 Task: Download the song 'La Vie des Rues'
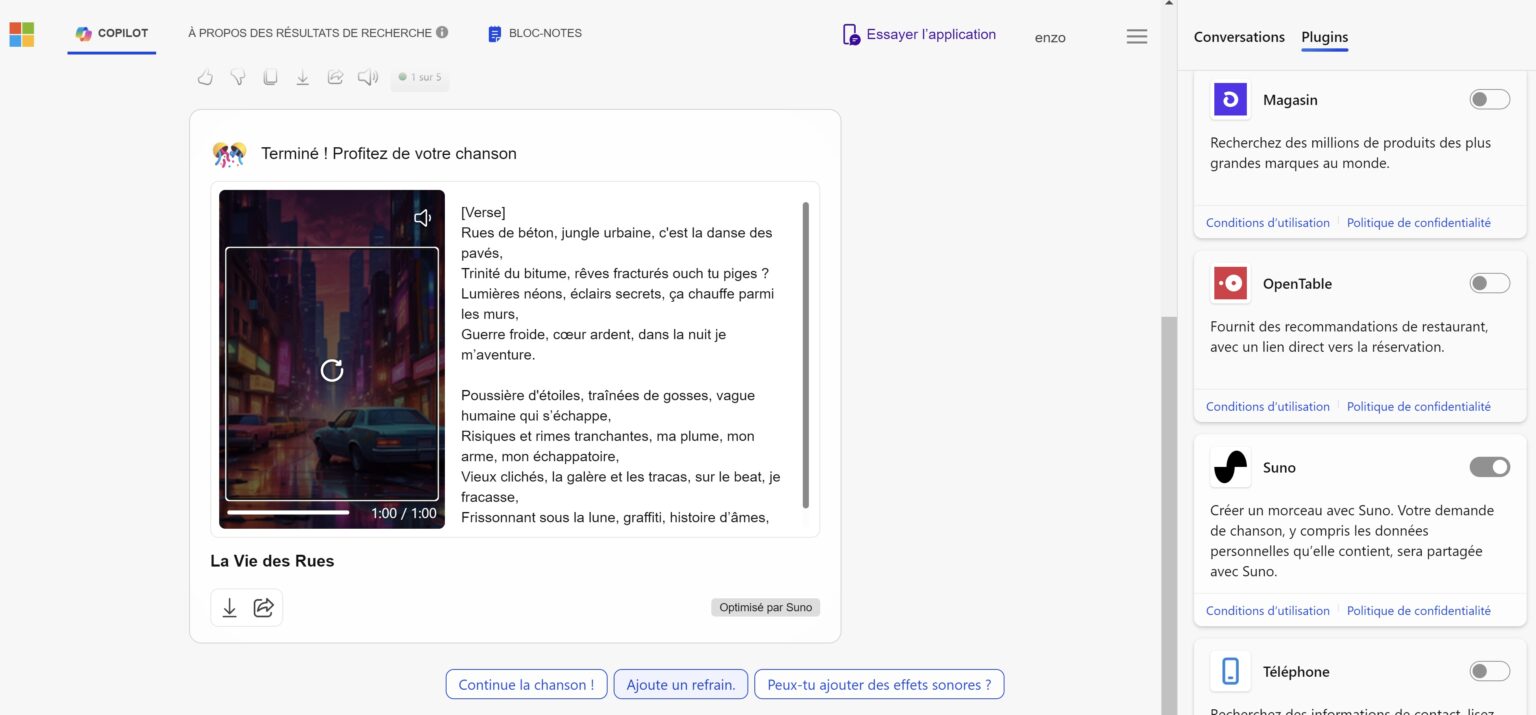(228, 607)
